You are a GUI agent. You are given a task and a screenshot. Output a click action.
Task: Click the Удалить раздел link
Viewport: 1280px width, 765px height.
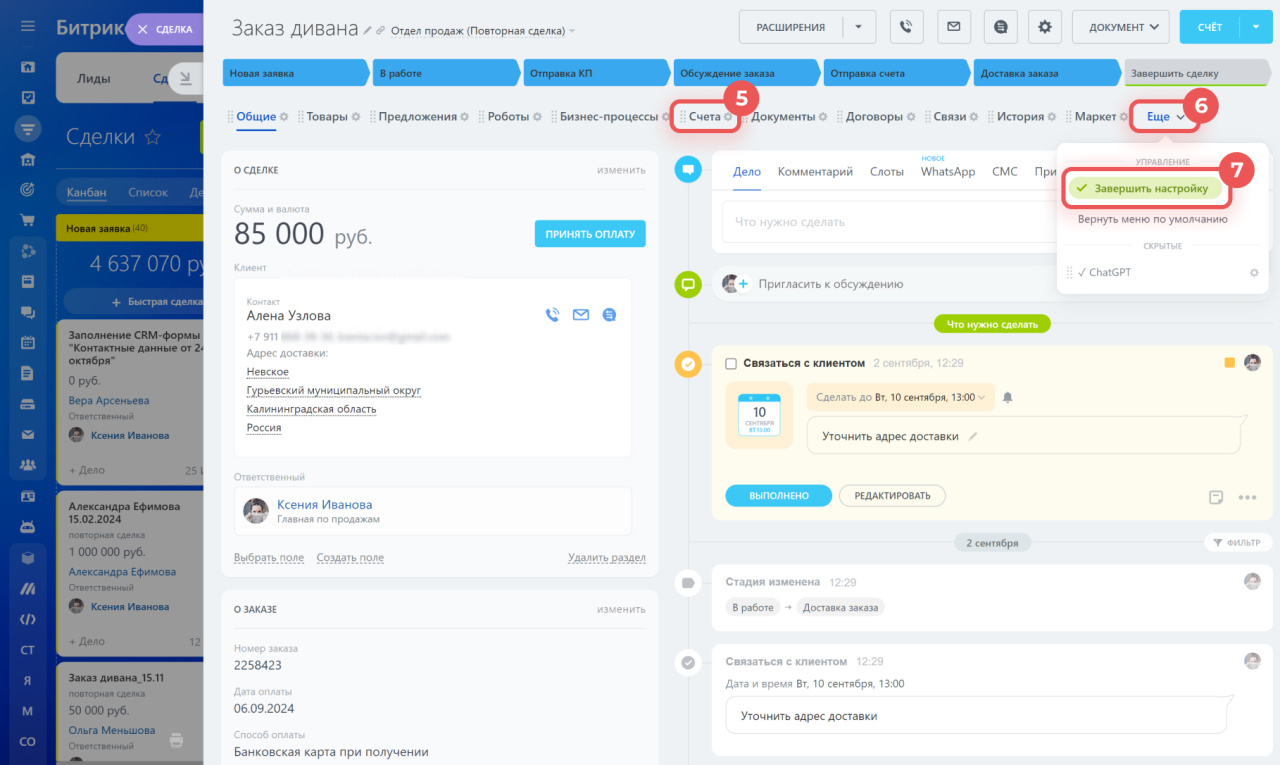click(x=607, y=558)
